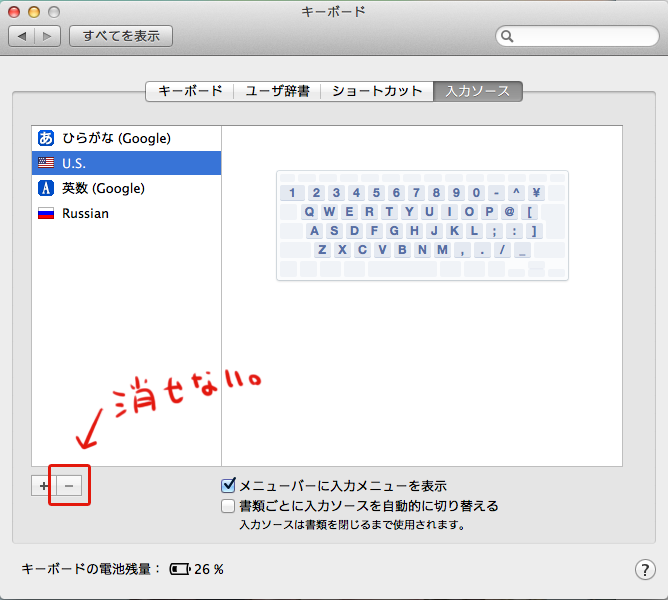Switch to the キーボード tab

point(190,91)
